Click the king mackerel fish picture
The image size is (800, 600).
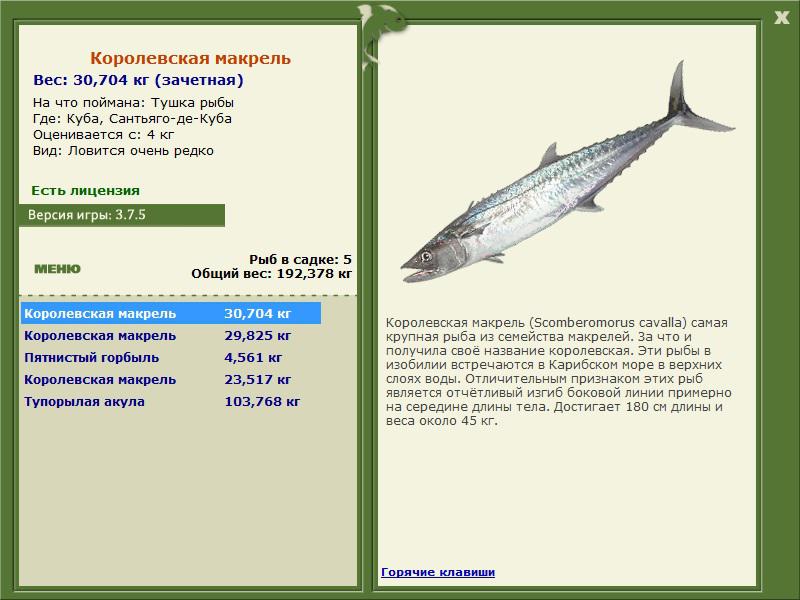click(567, 172)
